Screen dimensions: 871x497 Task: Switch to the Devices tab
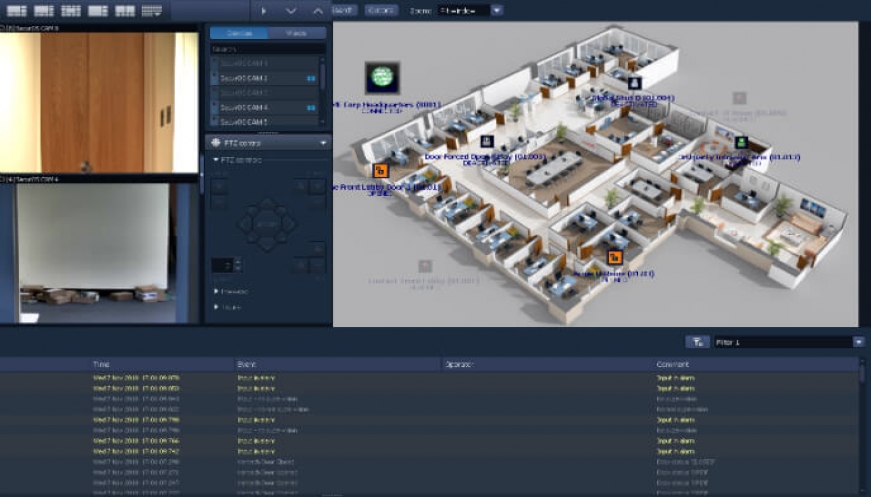(239, 33)
